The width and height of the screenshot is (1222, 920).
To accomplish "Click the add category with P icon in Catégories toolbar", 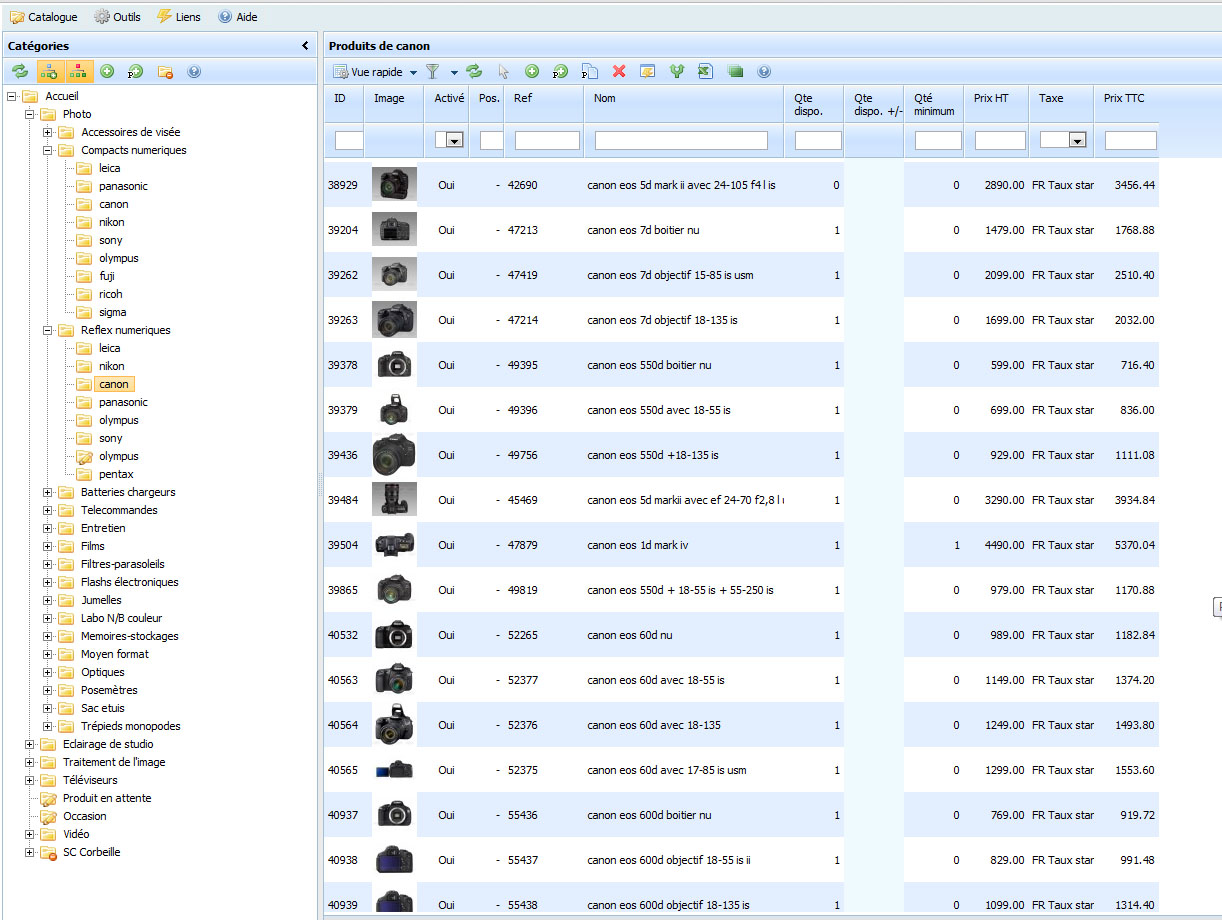I will pyautogui.click(x=136, y=72).
